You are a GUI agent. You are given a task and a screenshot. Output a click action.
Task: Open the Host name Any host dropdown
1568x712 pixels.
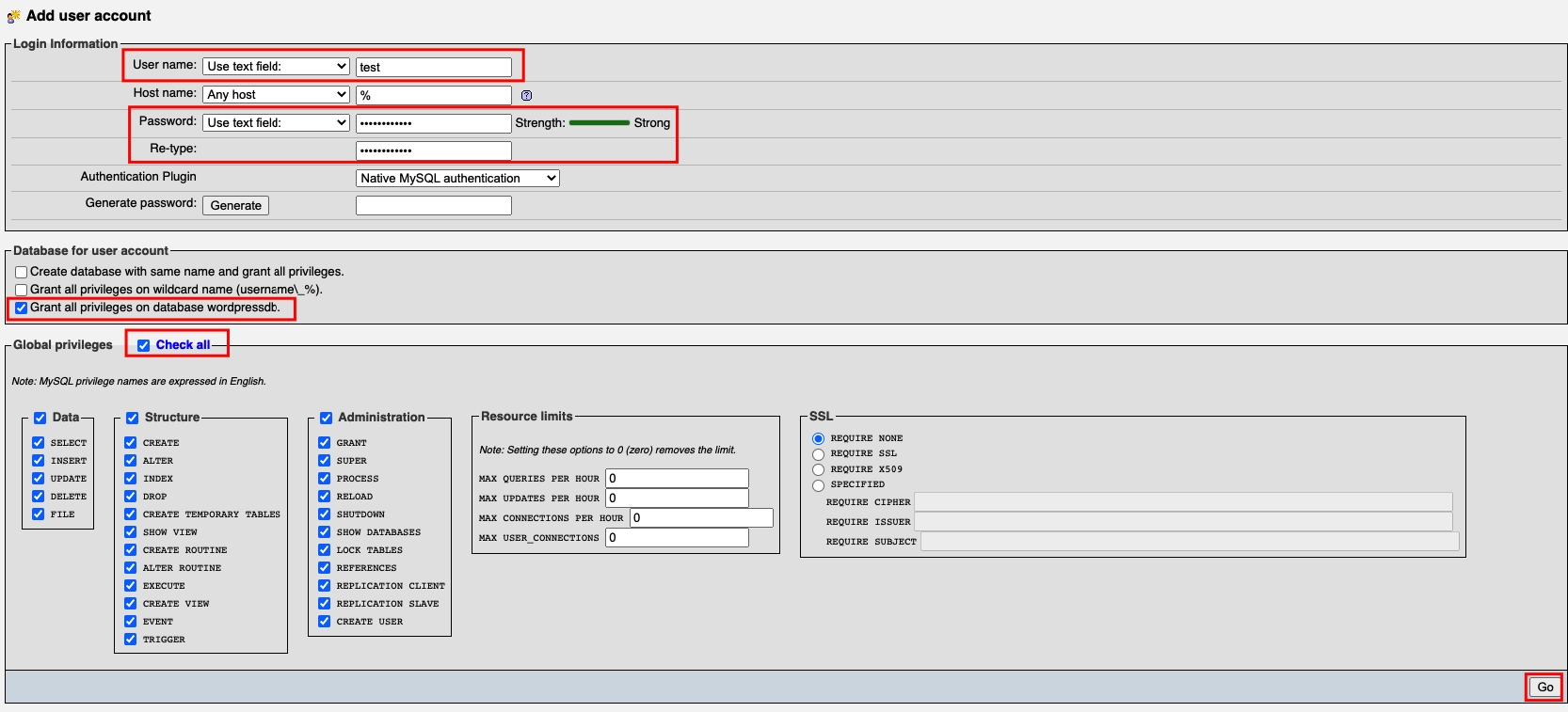[x=277, y=95]
